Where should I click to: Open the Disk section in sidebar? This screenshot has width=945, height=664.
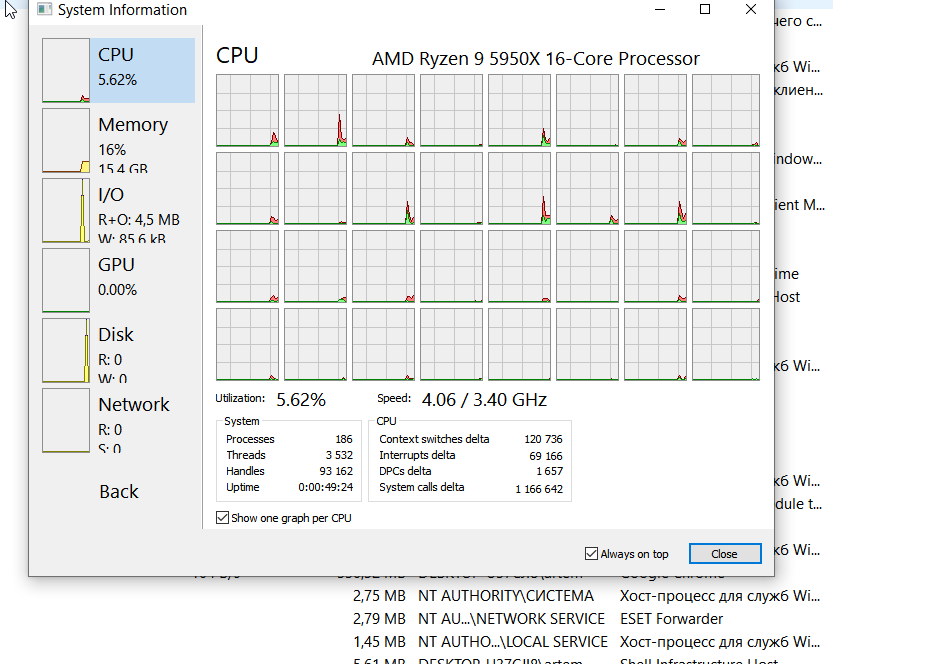118,350
